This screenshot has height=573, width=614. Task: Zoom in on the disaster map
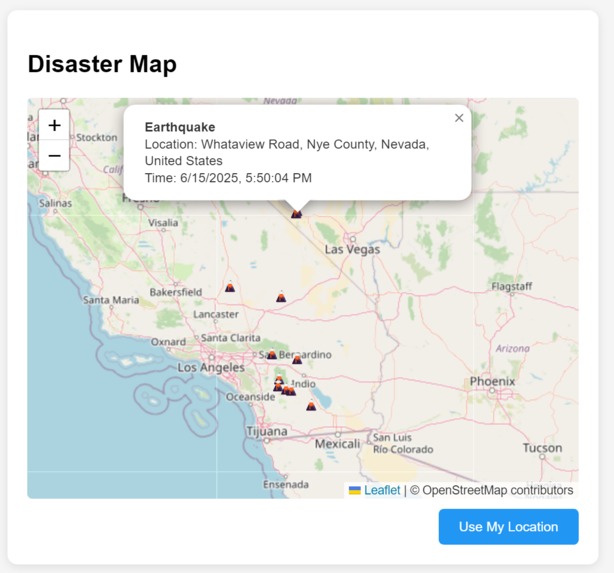click(x=54, y=125)
